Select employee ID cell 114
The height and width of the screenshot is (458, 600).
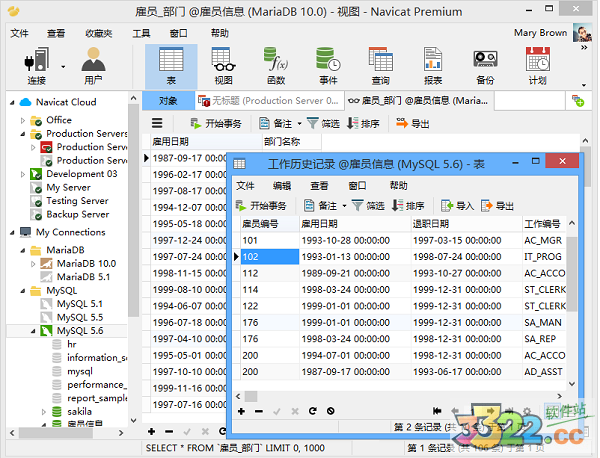270,290
